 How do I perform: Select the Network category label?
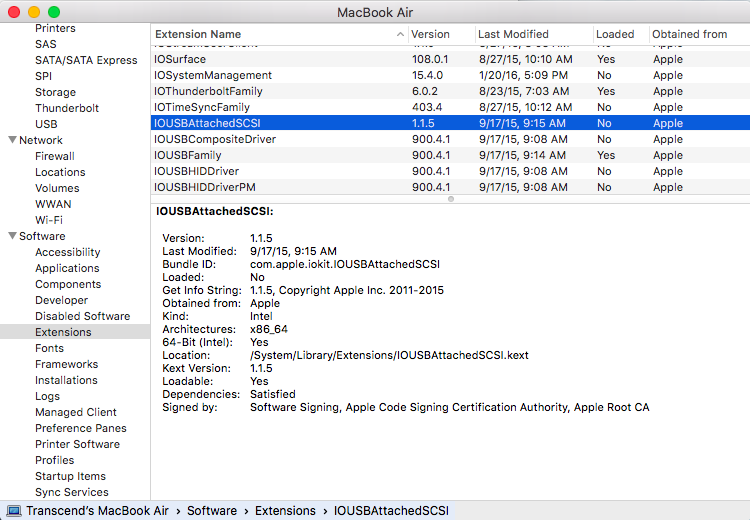pos(41,140)
